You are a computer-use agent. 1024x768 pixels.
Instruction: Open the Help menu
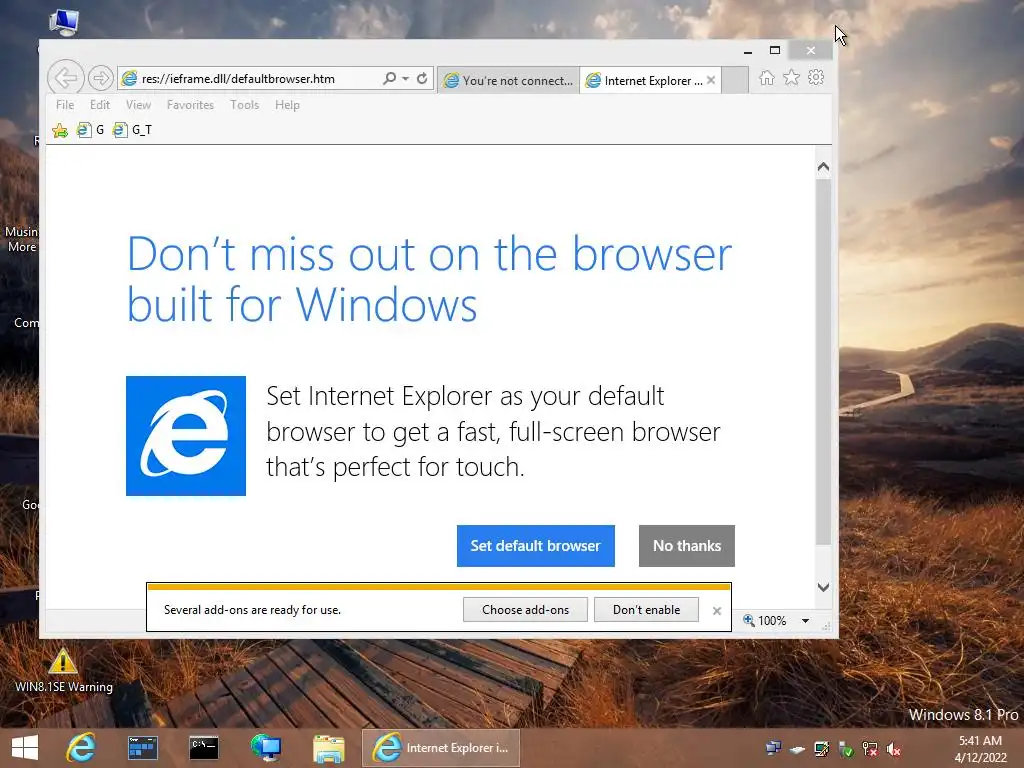(287, 104)
